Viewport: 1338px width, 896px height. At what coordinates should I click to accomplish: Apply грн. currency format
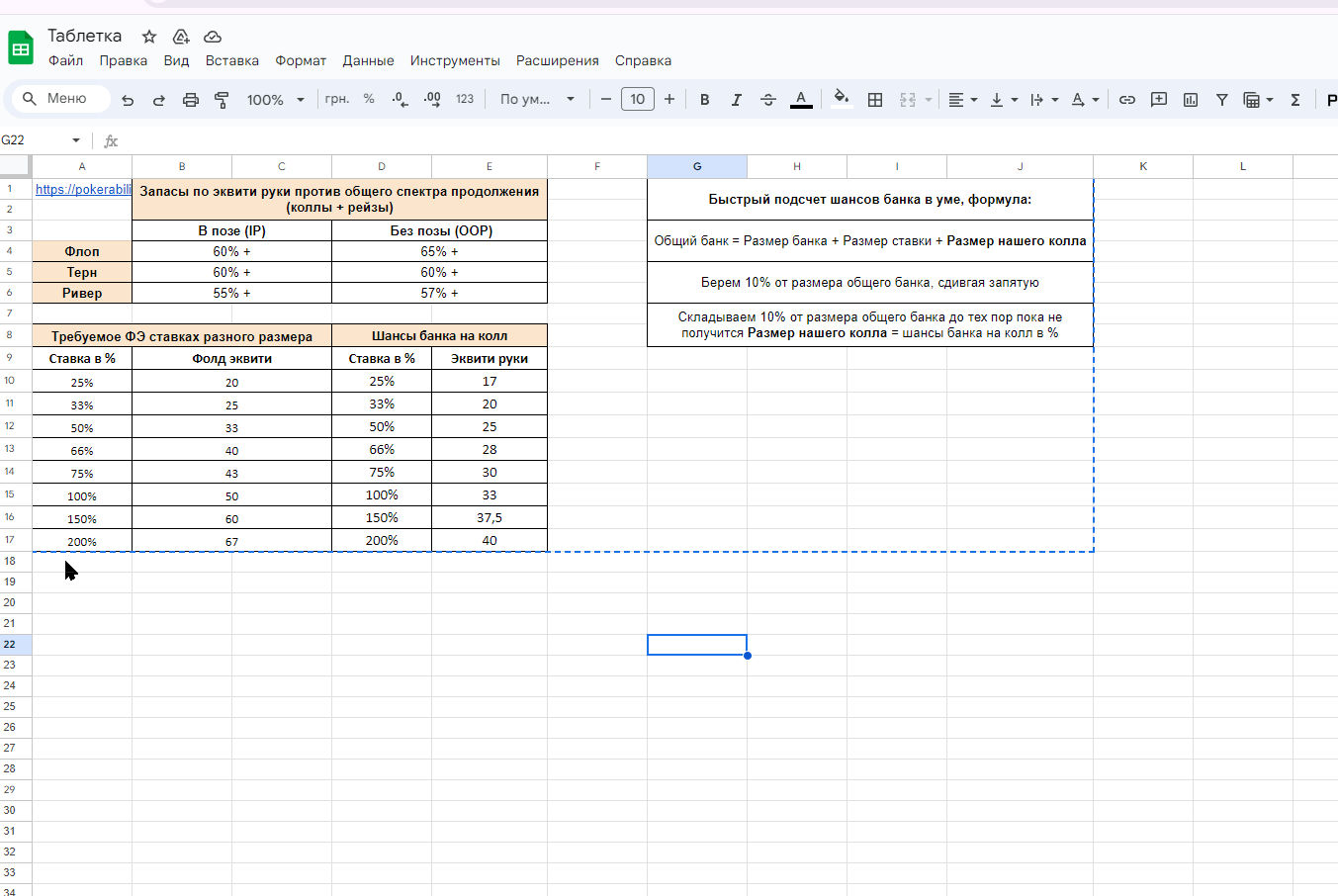pyautogui.click(x=337, y=99)
